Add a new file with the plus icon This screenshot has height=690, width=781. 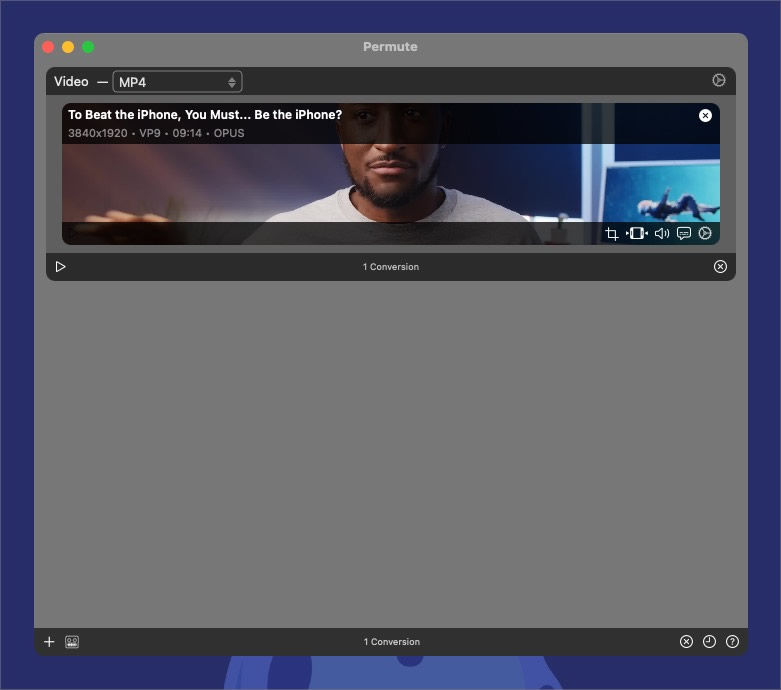(49, 642)
